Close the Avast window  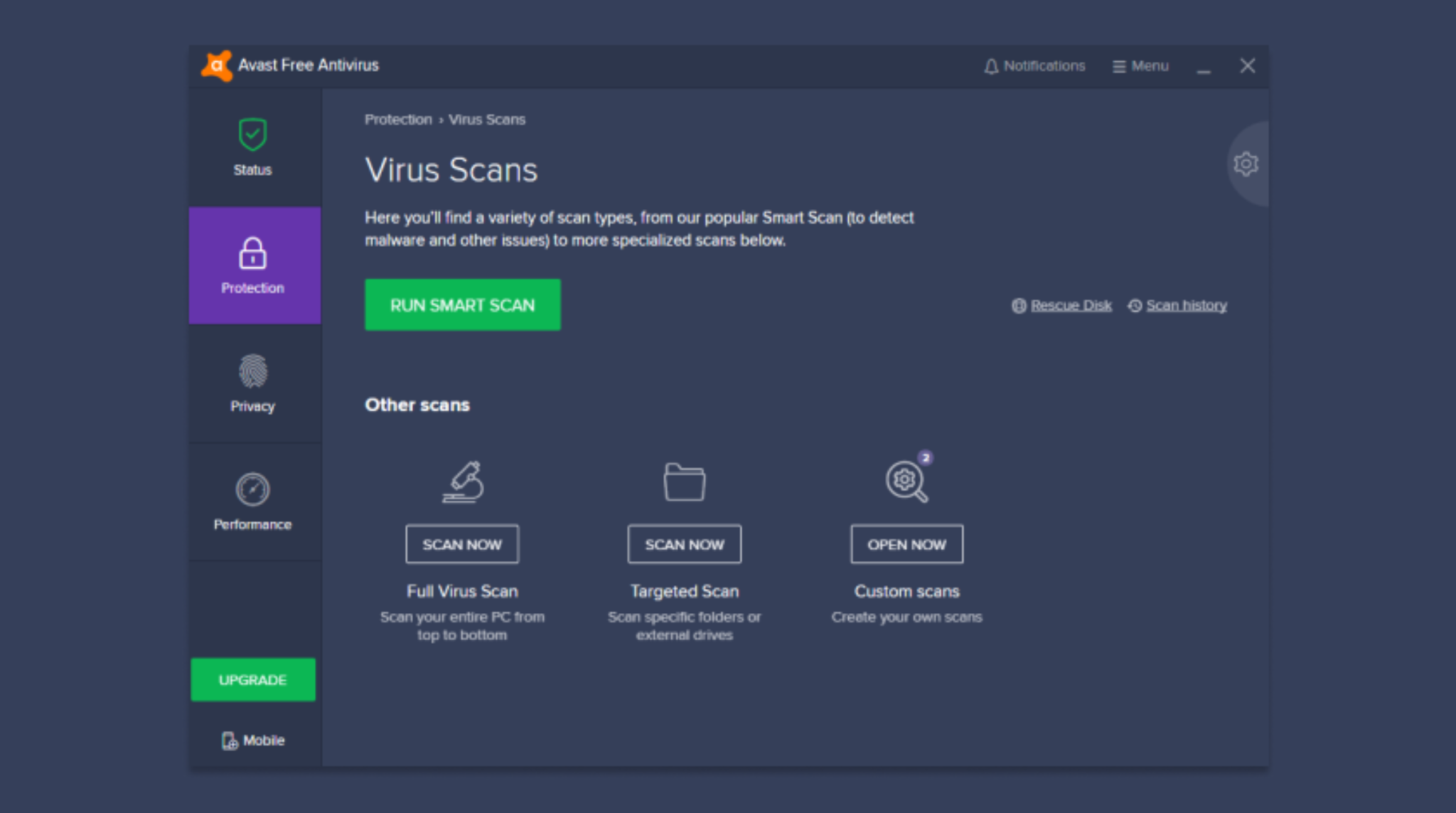click(x=1248, y=66)
